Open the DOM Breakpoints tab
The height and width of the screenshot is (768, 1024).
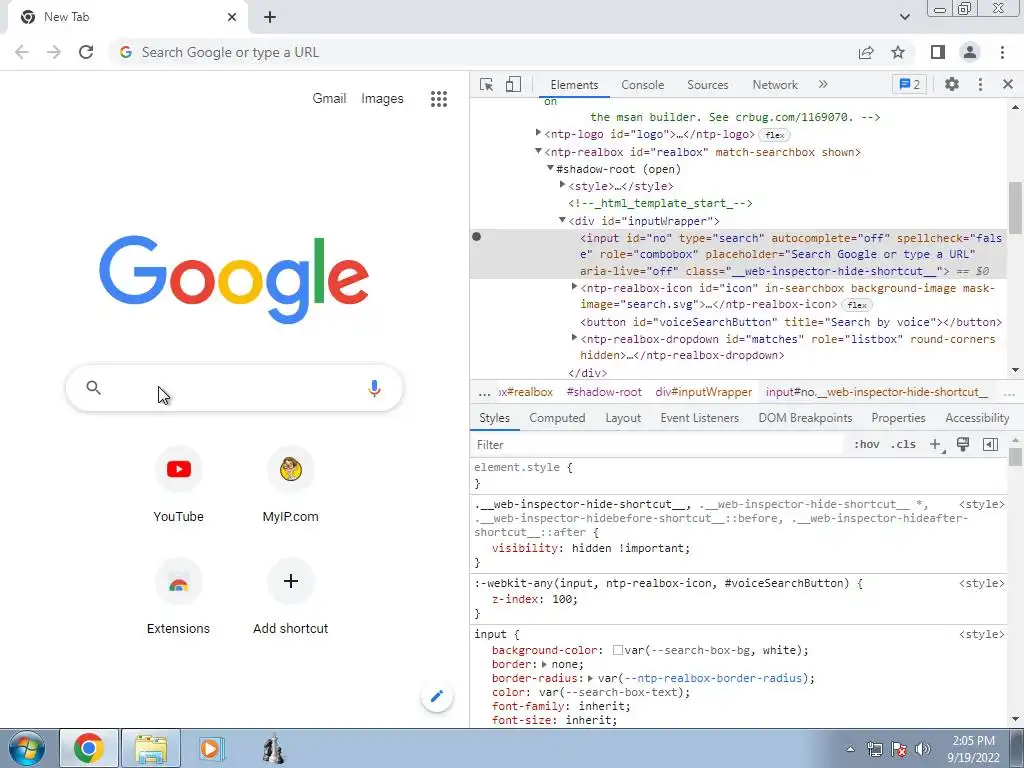805,418
